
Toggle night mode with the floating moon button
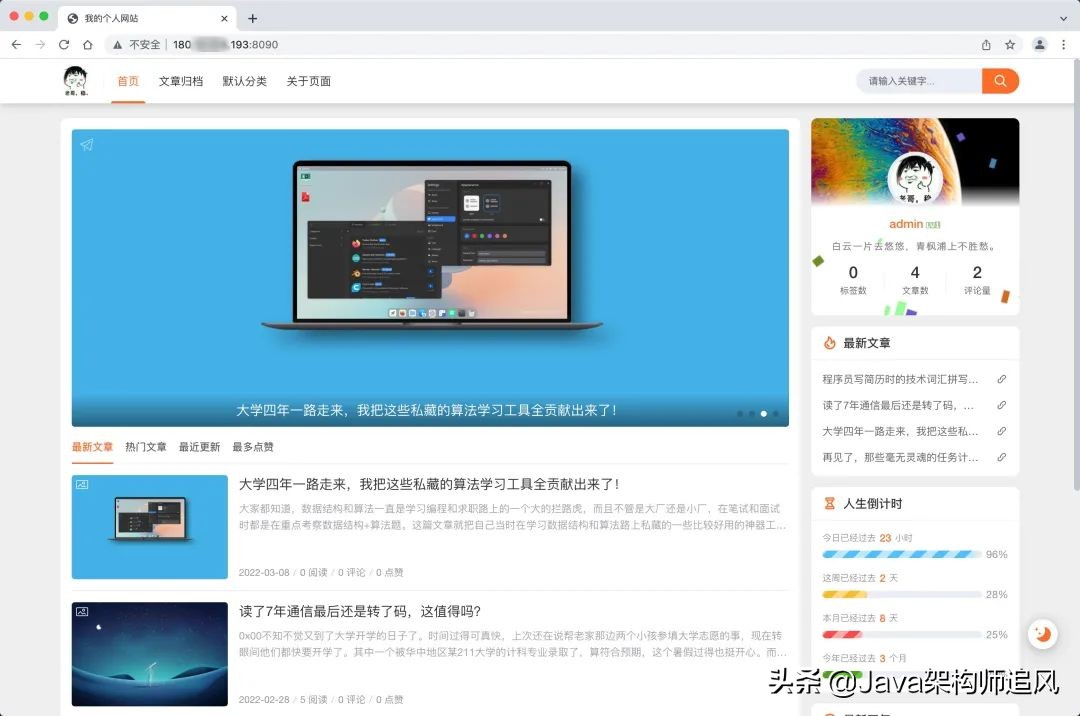click(1042, 633)
